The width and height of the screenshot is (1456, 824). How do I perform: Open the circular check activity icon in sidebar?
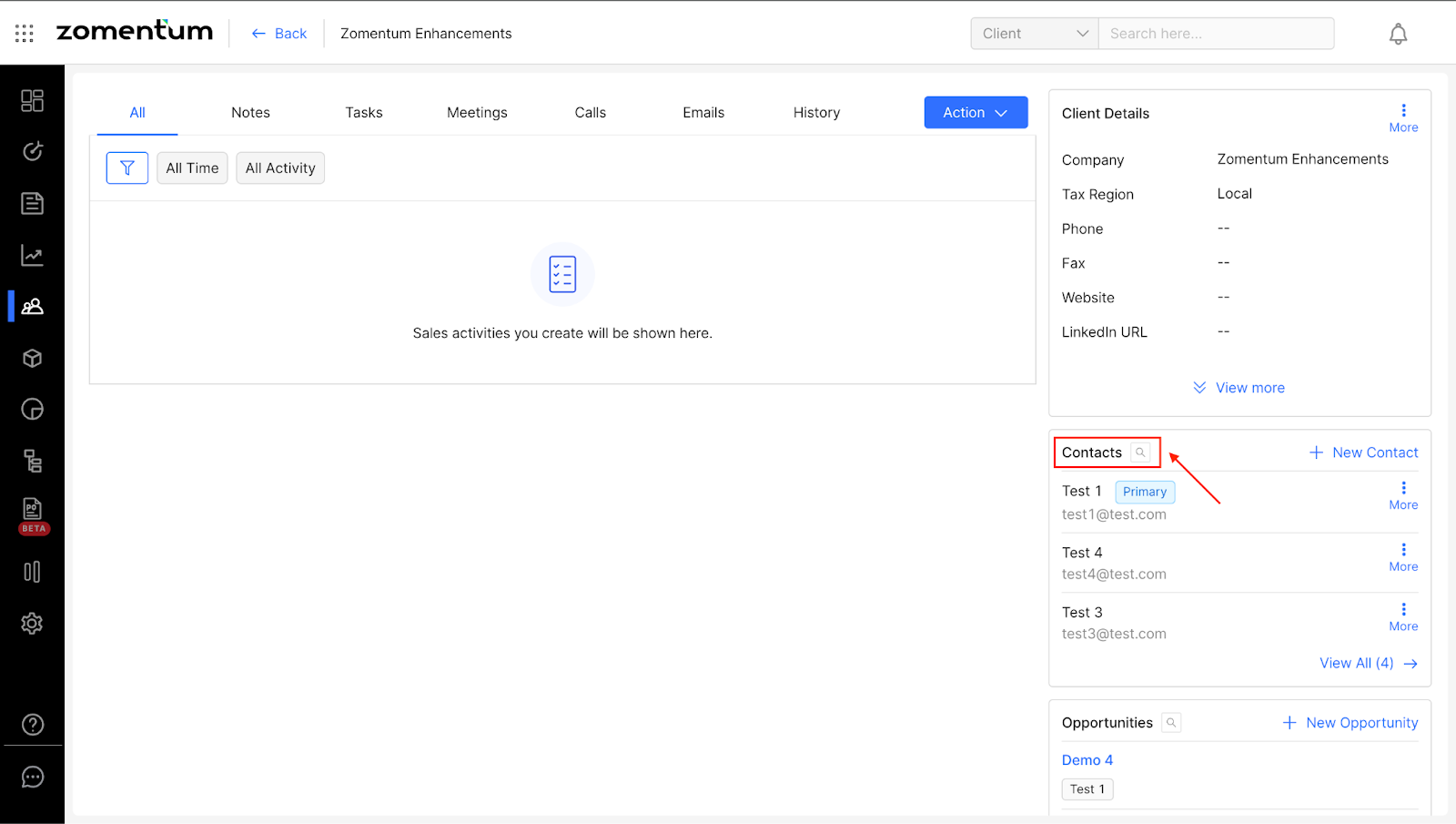32,151
